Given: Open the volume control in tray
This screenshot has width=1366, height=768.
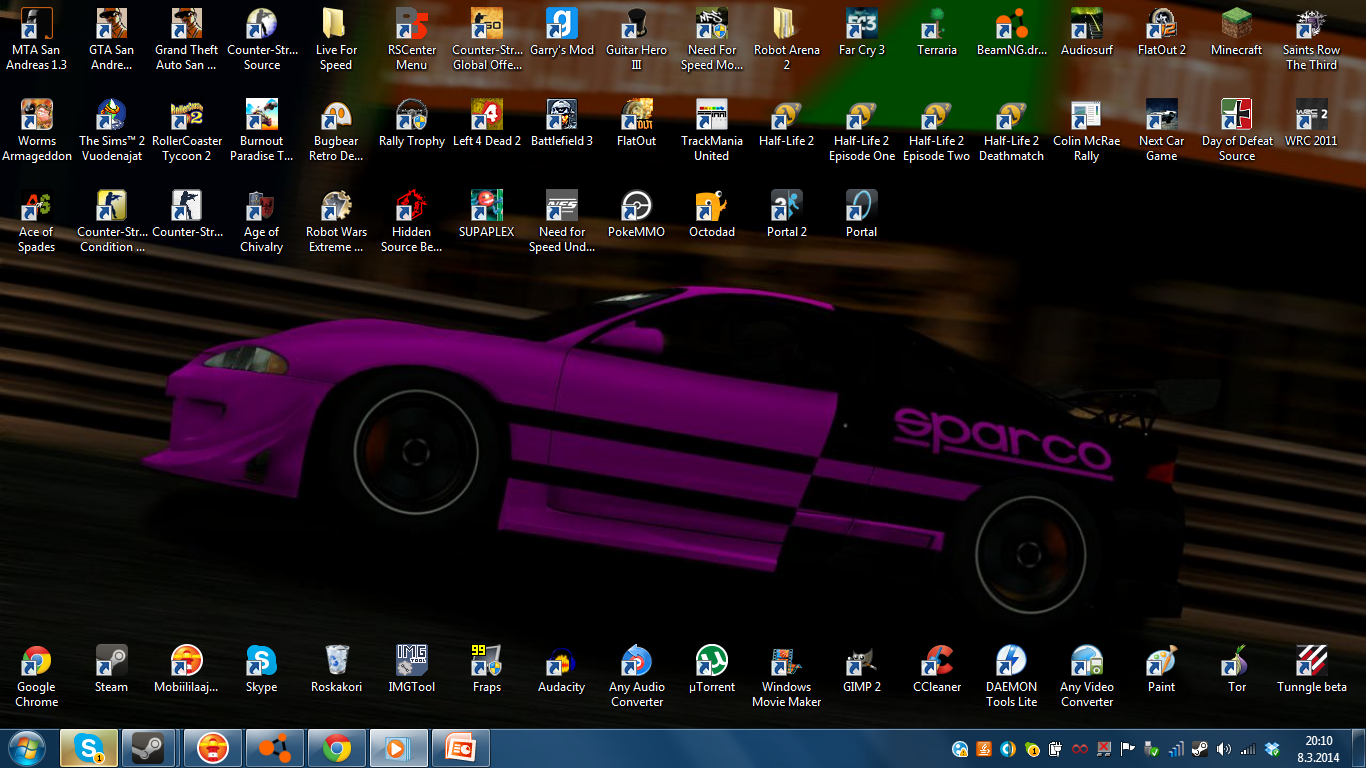Looking at the screenshot, I should [1223, 748].
